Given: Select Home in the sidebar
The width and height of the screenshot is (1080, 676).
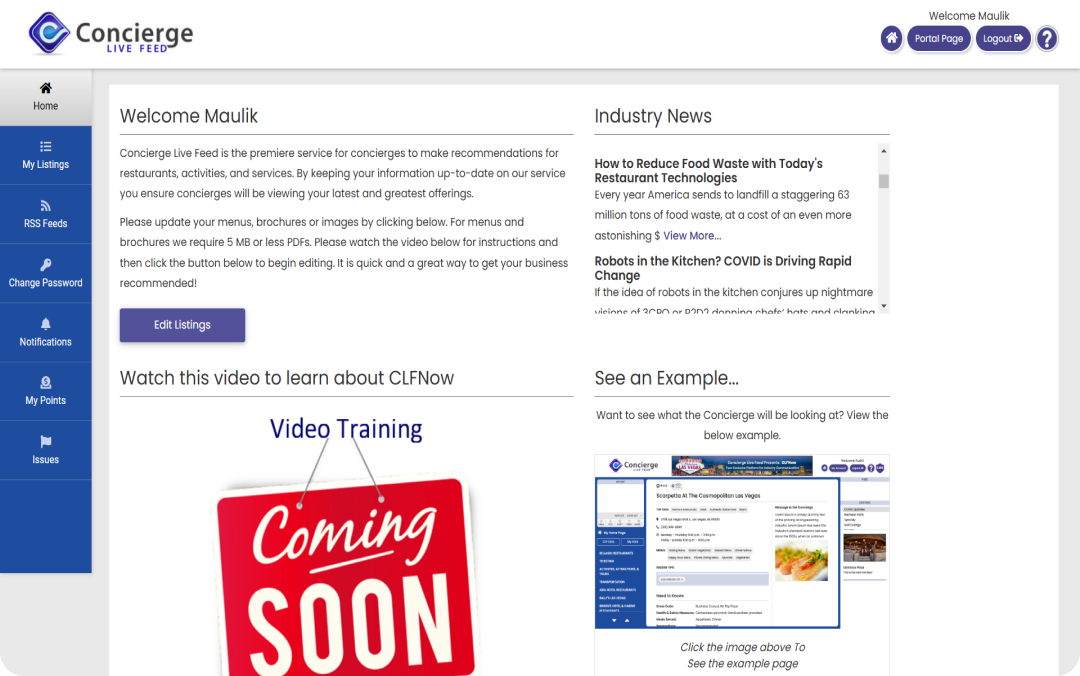Looking at the screenshot, I should [x=45, y=97].
